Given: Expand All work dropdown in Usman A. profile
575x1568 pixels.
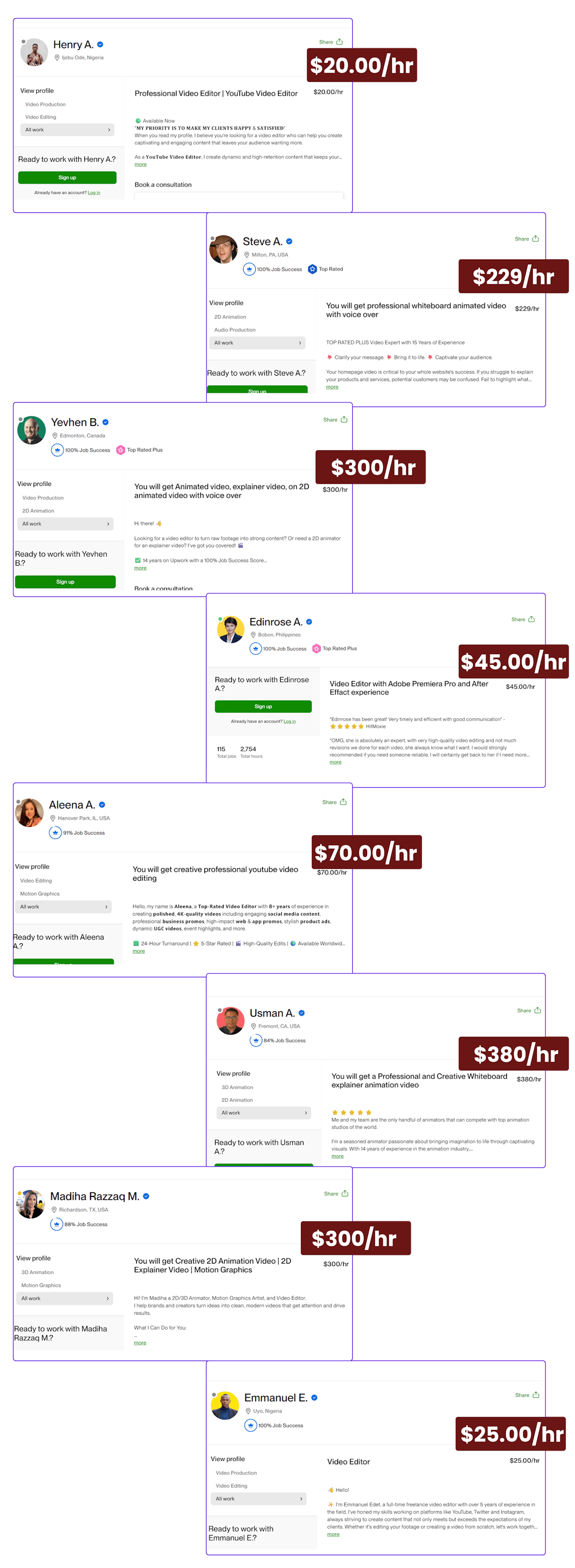Looking at the screenshot, I should click(x=264, y=1113).
